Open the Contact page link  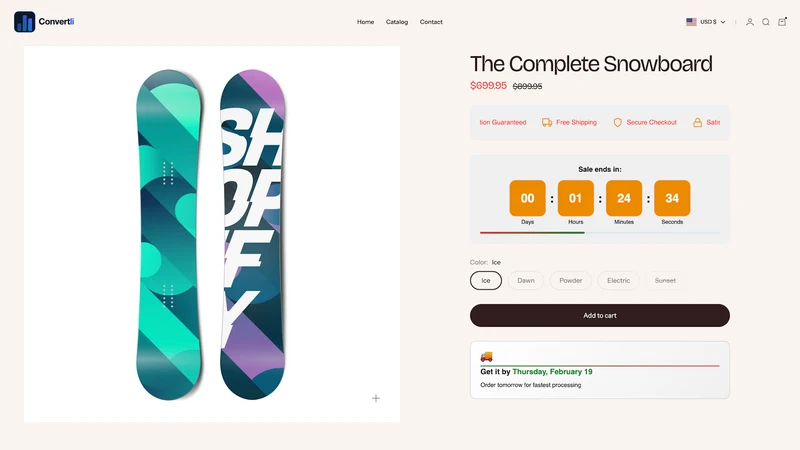[431, 22]
